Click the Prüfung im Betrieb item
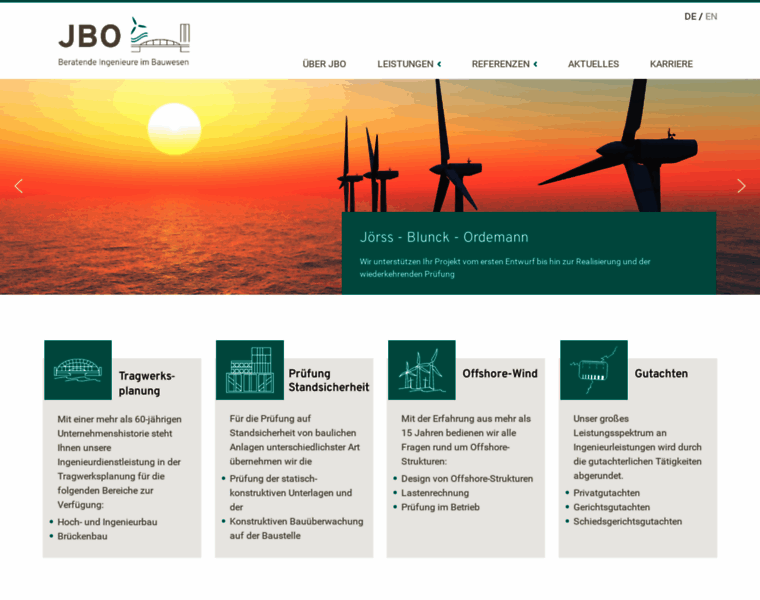 pyautogui.click(x=440, y=507)
